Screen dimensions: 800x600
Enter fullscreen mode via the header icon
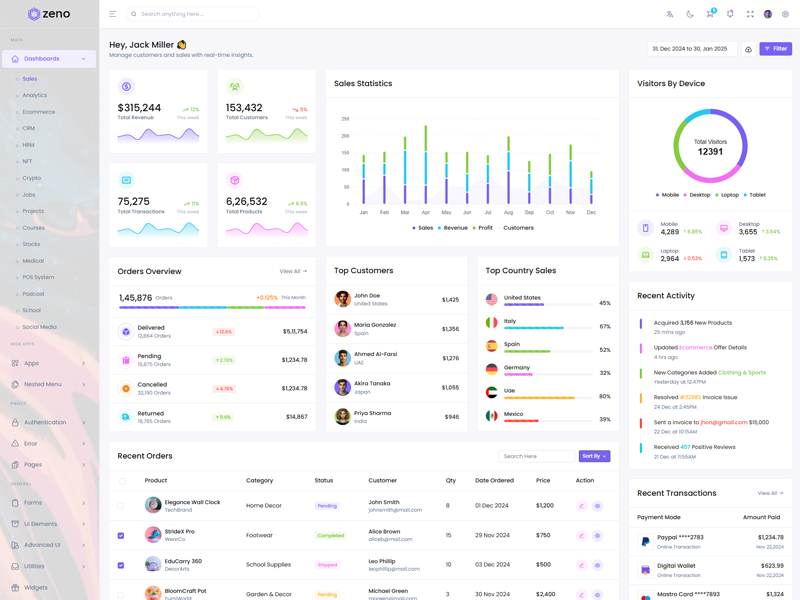pyautogui.click(x=750, y=14)
